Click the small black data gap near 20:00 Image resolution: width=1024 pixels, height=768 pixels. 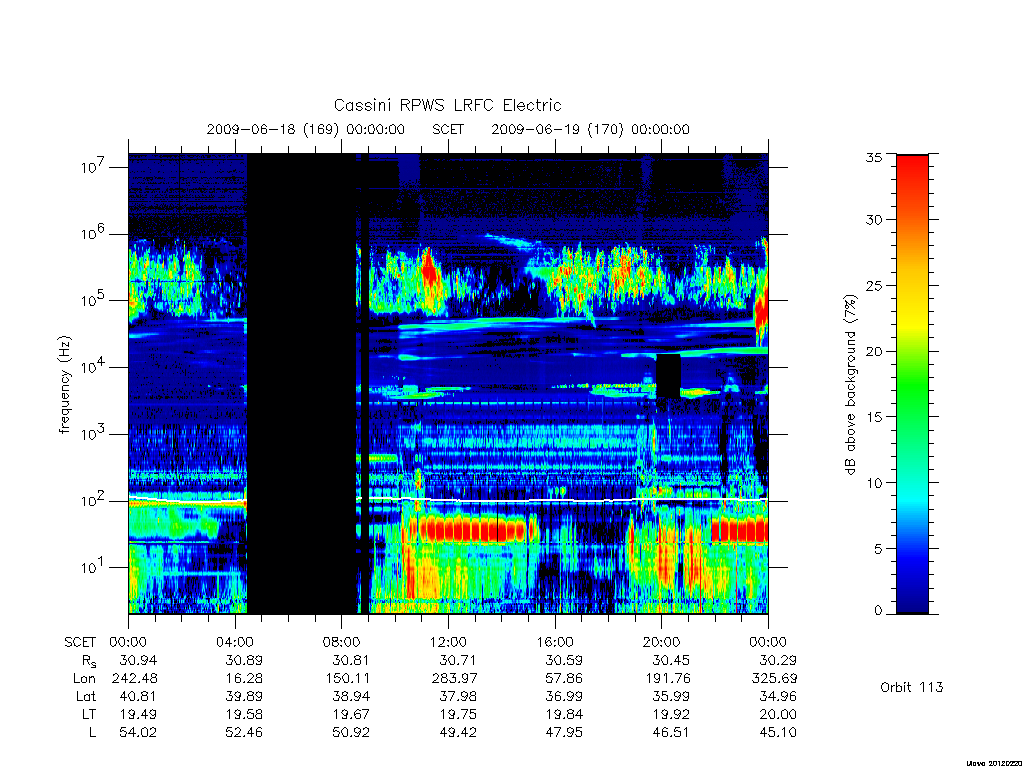click(x=668, y=376)
